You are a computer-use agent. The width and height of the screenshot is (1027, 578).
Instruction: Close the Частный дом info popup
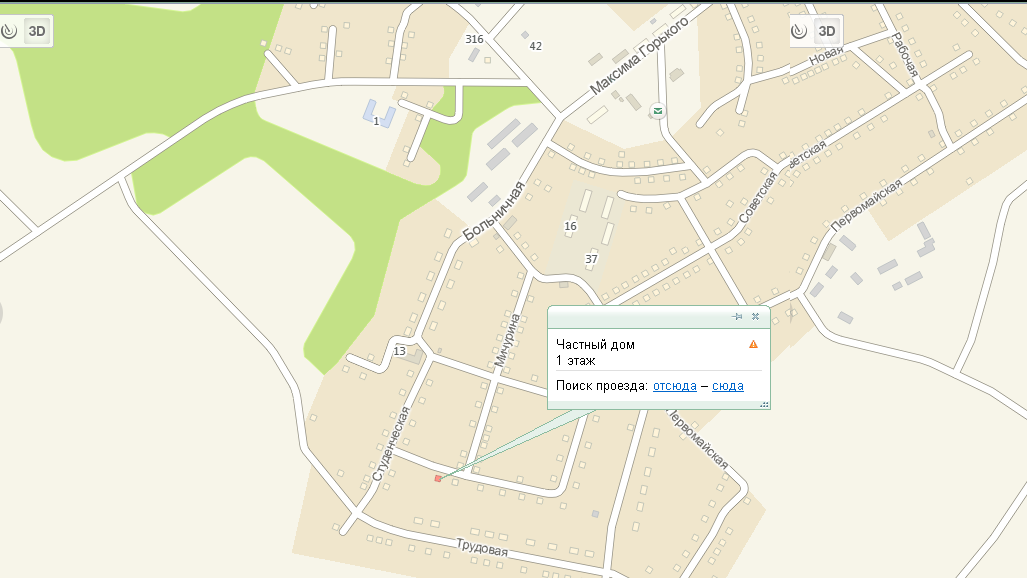(x=755, y=317)
